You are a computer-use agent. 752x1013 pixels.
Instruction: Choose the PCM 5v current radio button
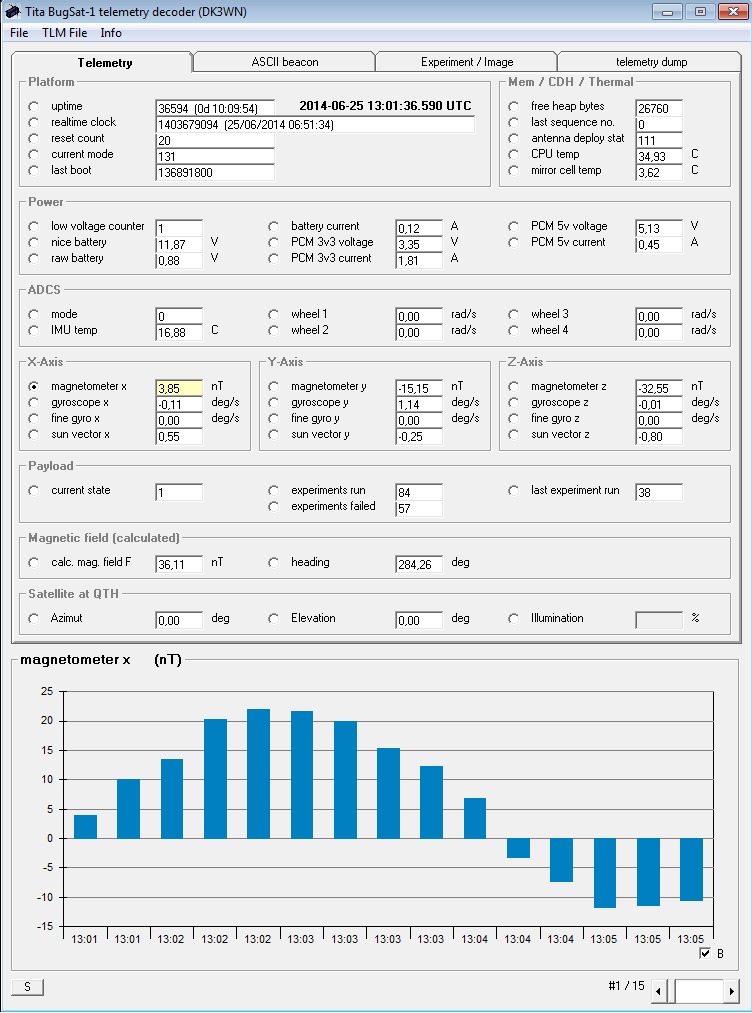(514, 243)
